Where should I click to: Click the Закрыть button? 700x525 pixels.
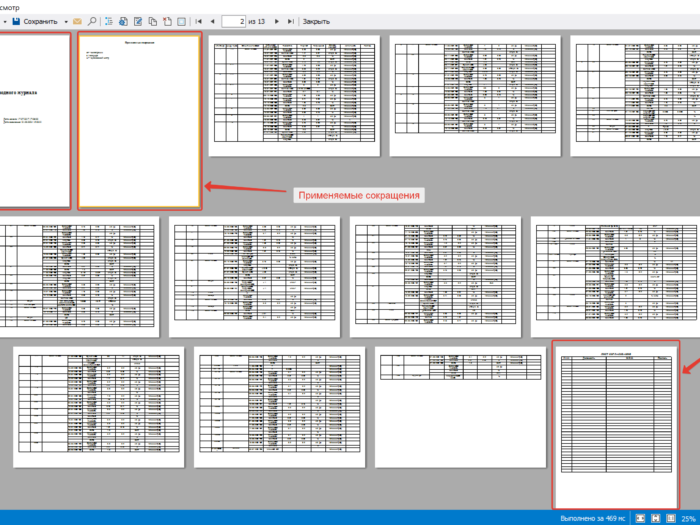point(316,21)
